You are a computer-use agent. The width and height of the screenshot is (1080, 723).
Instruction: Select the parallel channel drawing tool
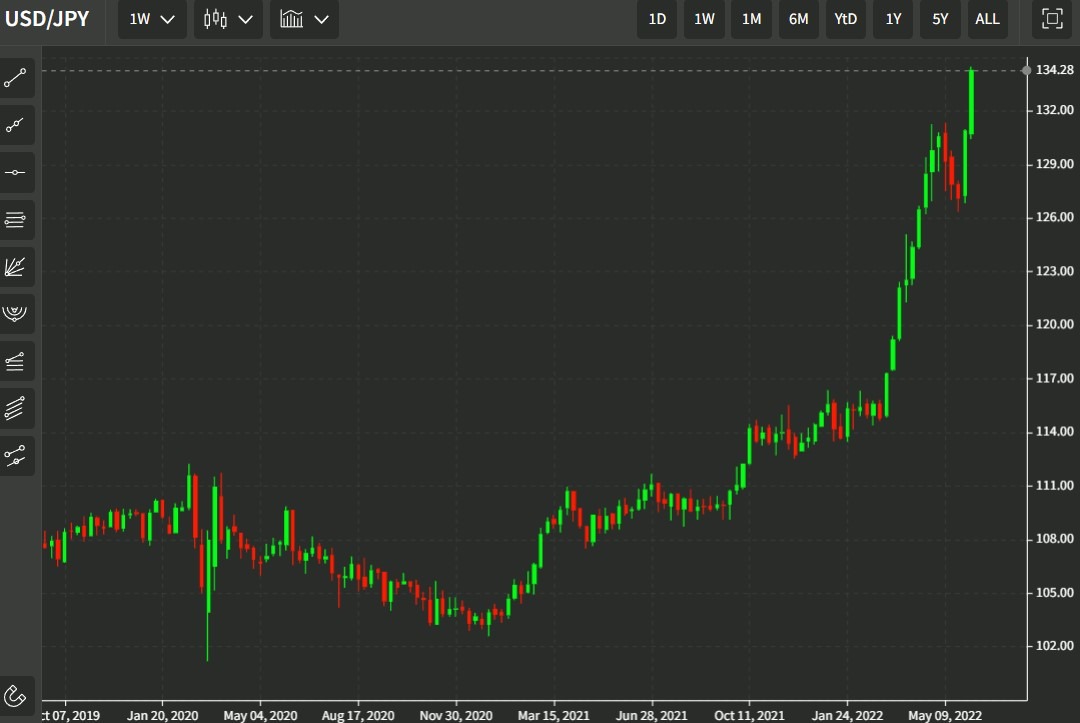tap(18, 409)
